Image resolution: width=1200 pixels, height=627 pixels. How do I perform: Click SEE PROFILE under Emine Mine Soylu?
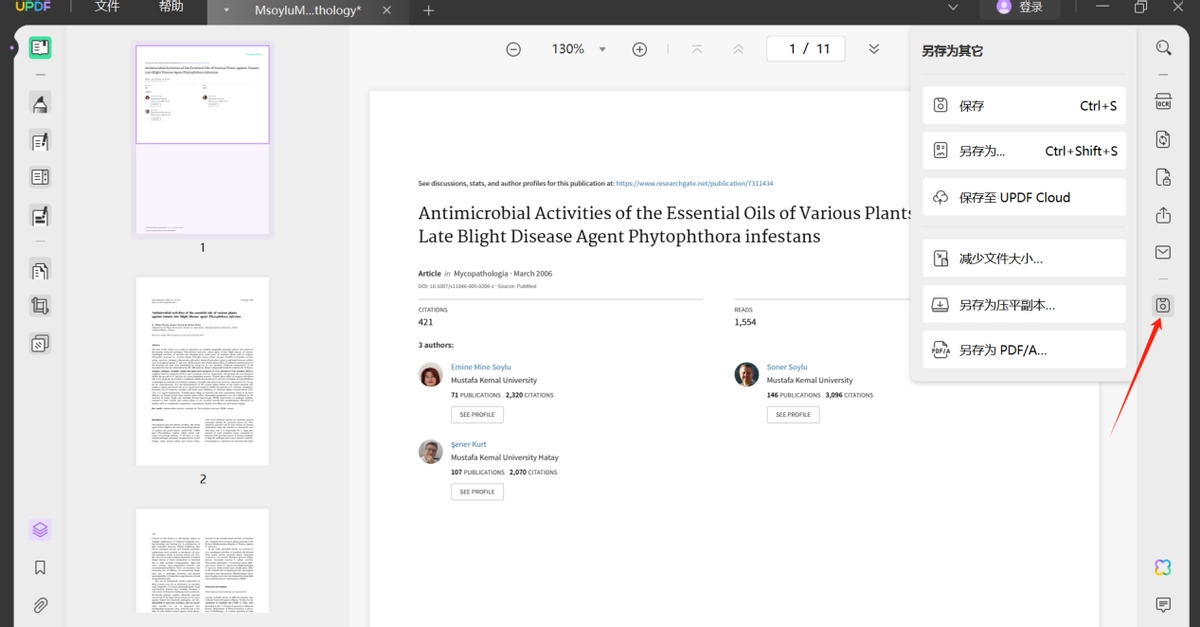(x=477, y=414)
